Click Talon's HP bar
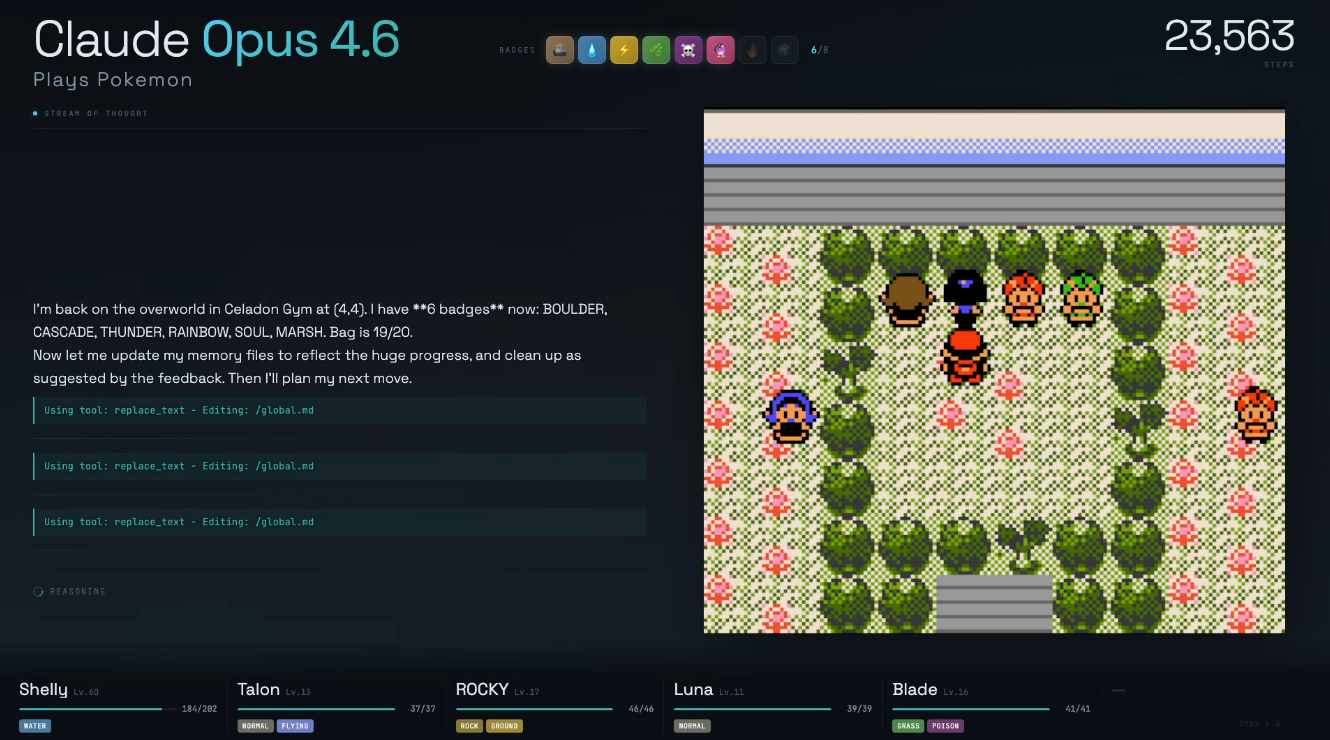 coord(316,709)
